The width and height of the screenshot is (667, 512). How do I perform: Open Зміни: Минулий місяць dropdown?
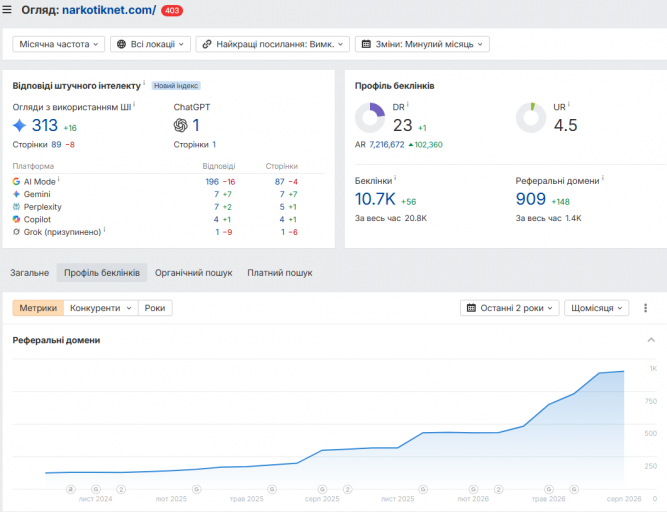422,44
